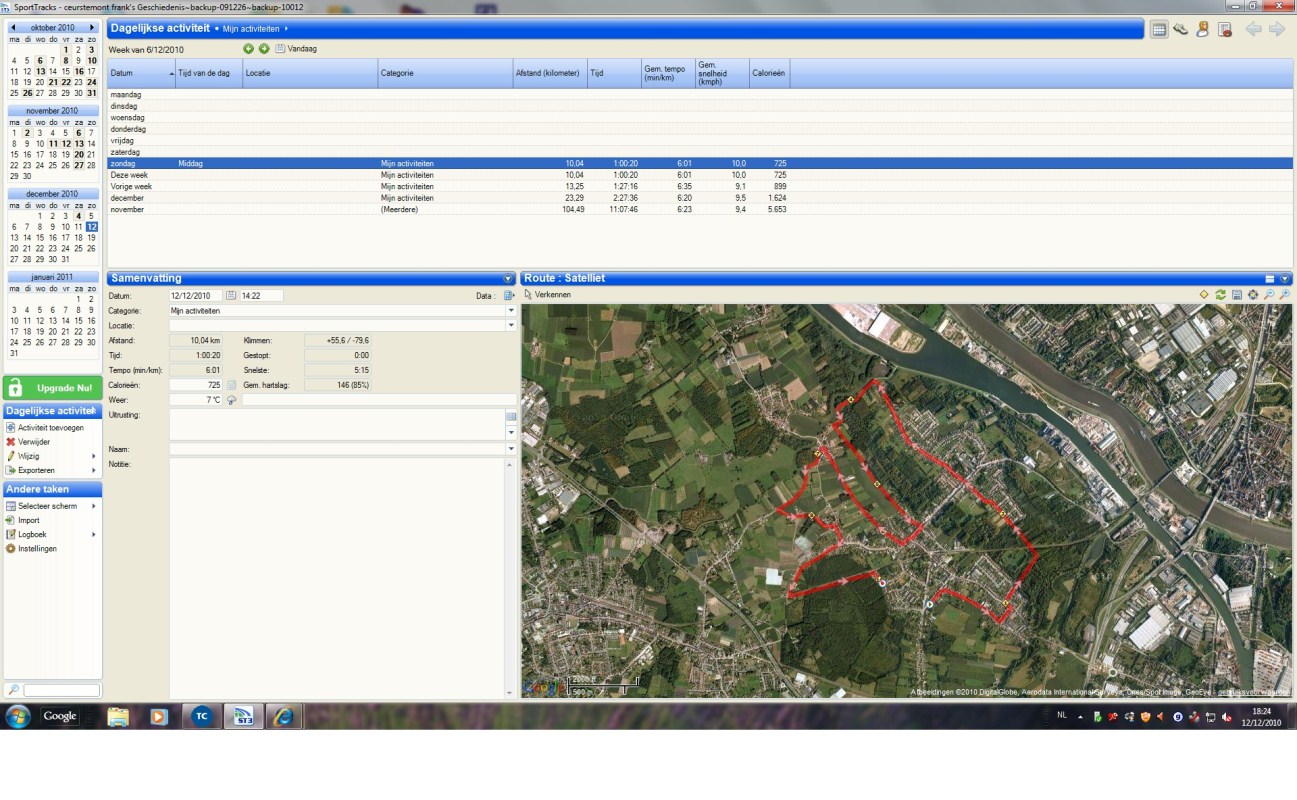Open the Route panel options arrow
Viewport: 1297px width, 800px height.
(1285, 278)
